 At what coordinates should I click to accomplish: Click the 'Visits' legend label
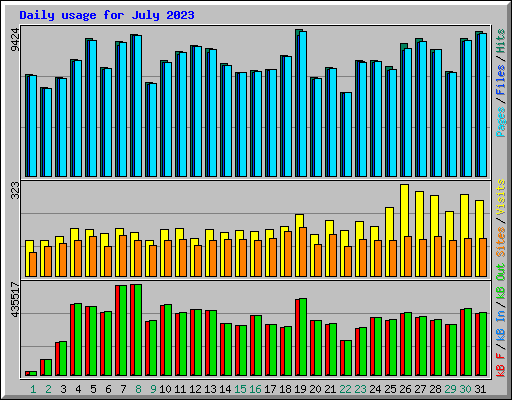click(501, 197)
